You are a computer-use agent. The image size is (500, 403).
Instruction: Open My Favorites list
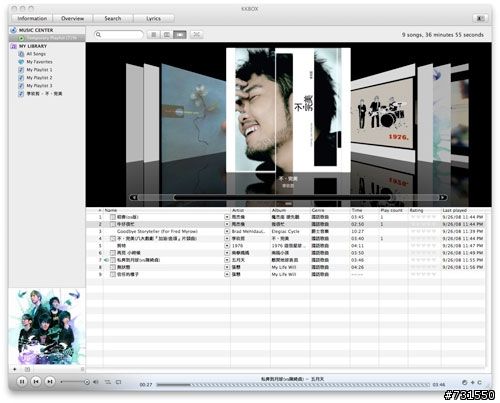[x=39, y=62]
